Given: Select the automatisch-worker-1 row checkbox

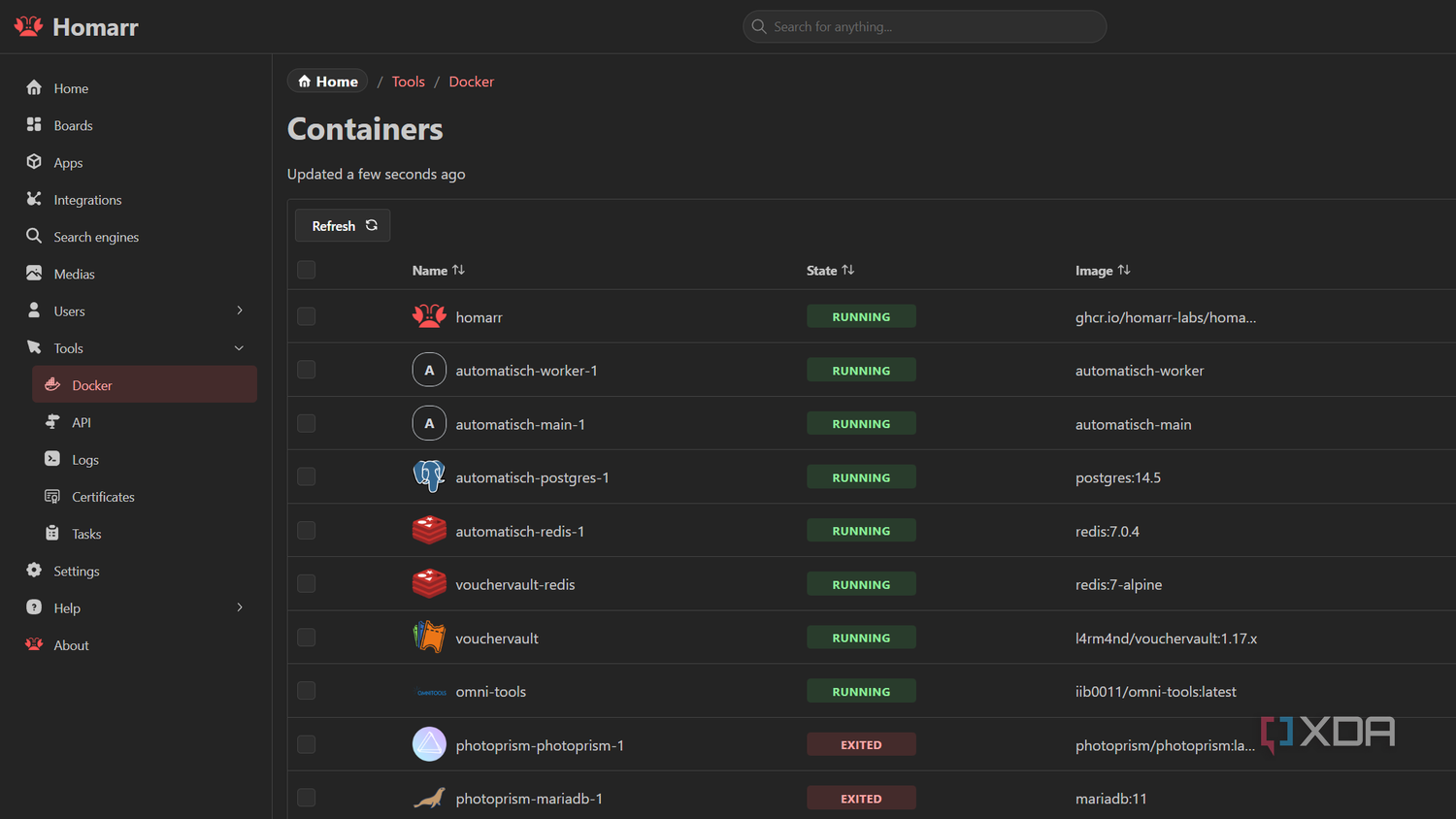Looking at the screenshot, I should pos(306,370).
